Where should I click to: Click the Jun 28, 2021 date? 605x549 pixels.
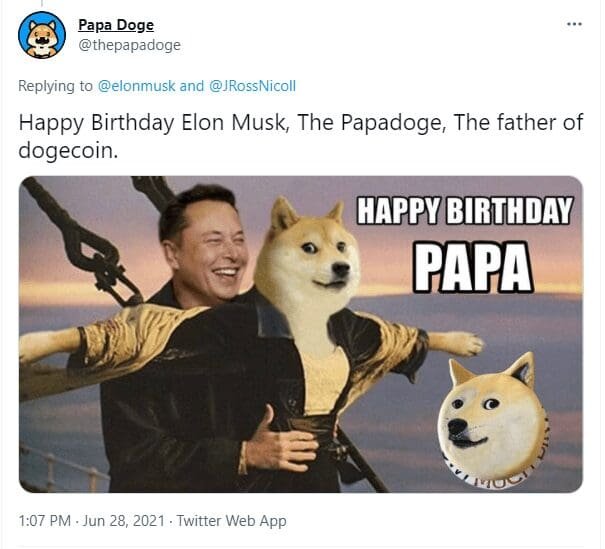tap(124, 521)
